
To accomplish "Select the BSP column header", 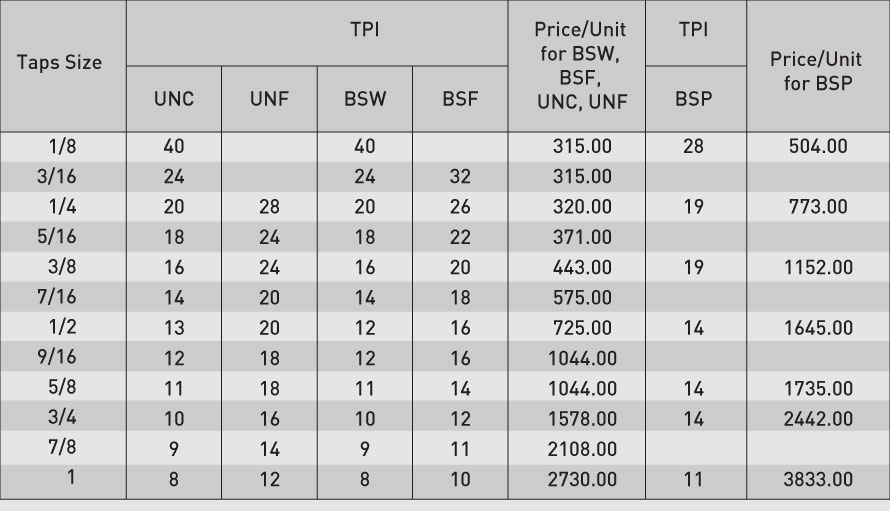I will (694, 99).
